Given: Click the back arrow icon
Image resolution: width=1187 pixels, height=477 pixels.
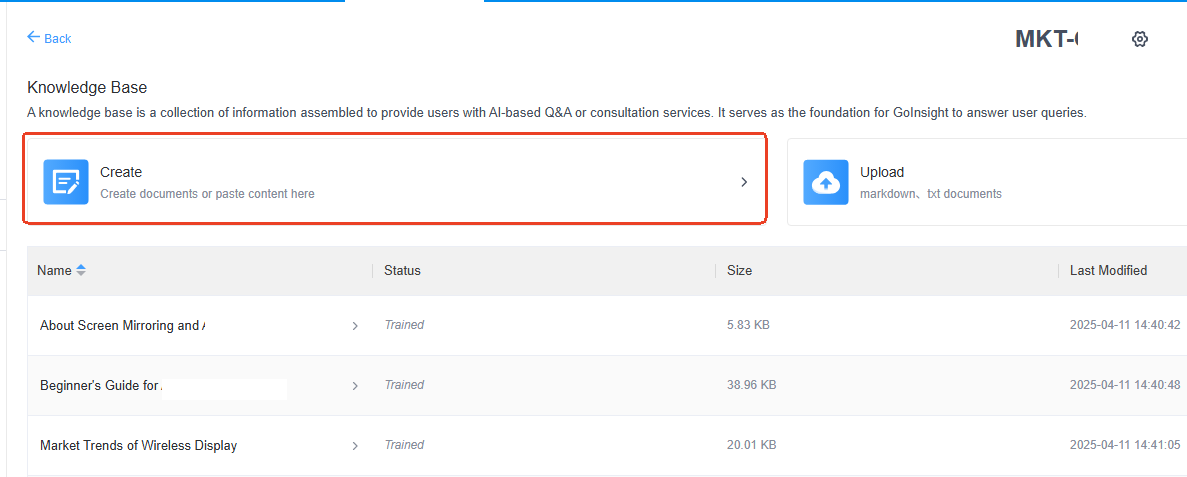Looking at the screenshot, I should point(33,37).
